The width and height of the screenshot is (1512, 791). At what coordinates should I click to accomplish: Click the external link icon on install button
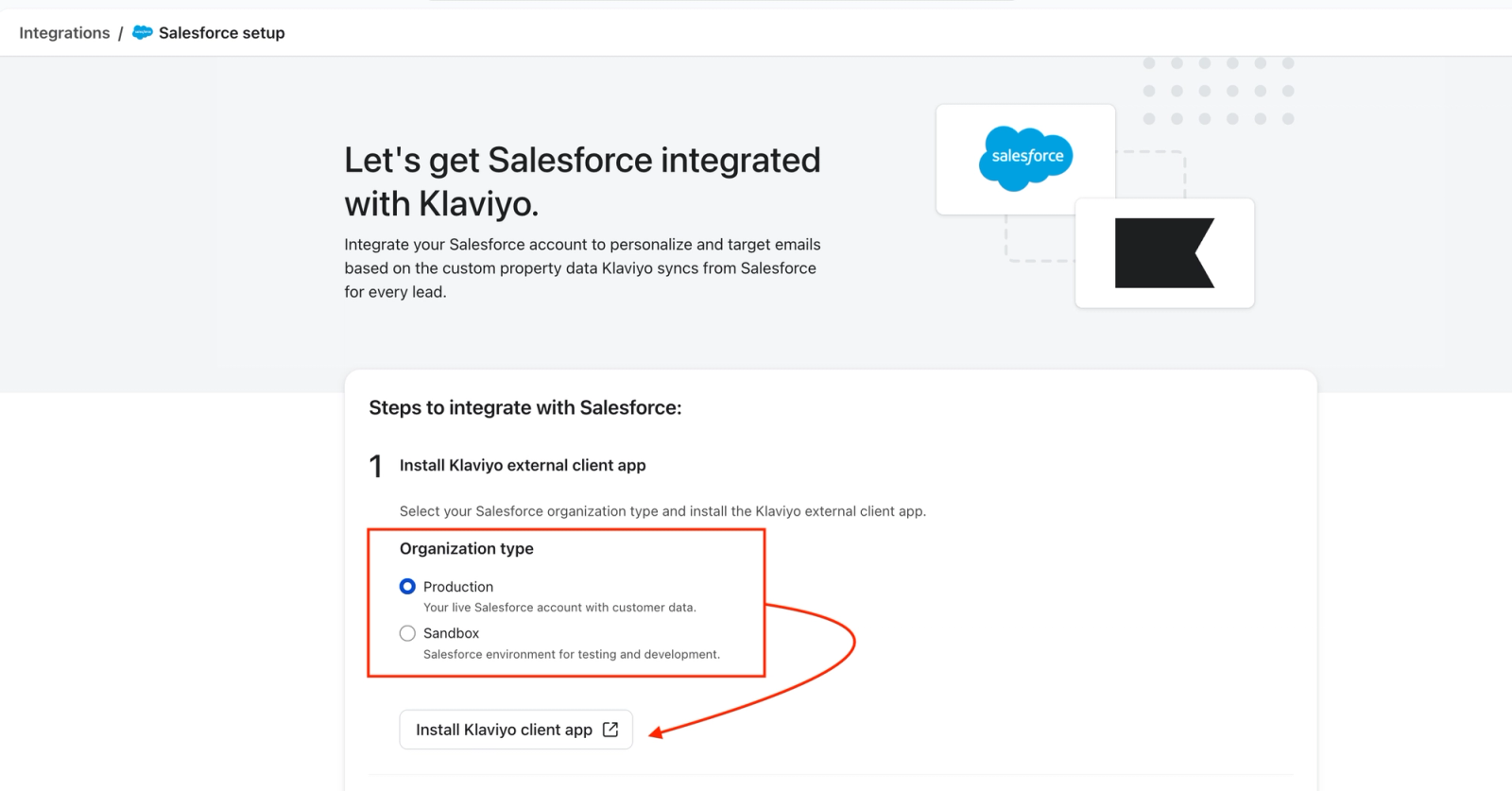click(610, 730)
